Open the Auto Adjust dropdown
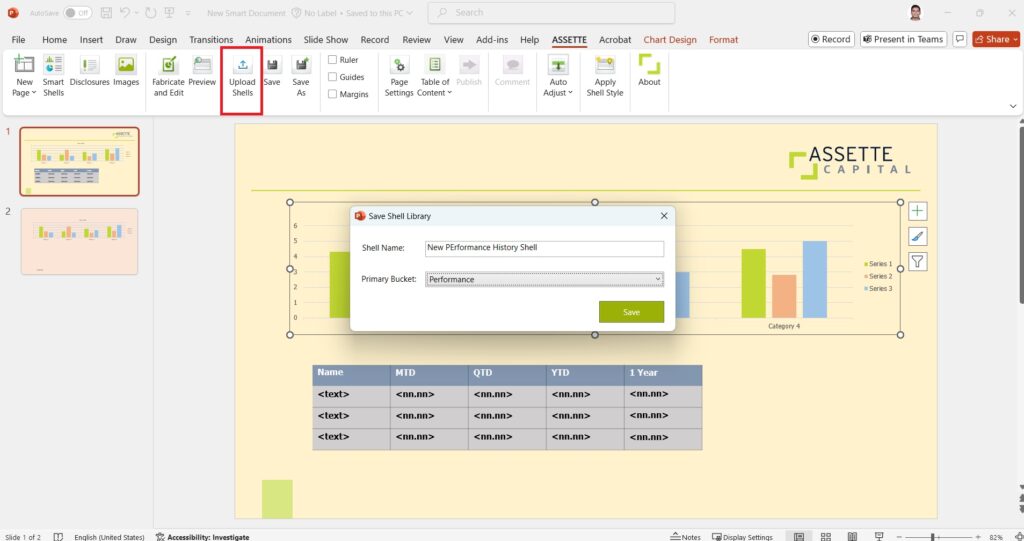1024x541 pixels. point(558,76)
